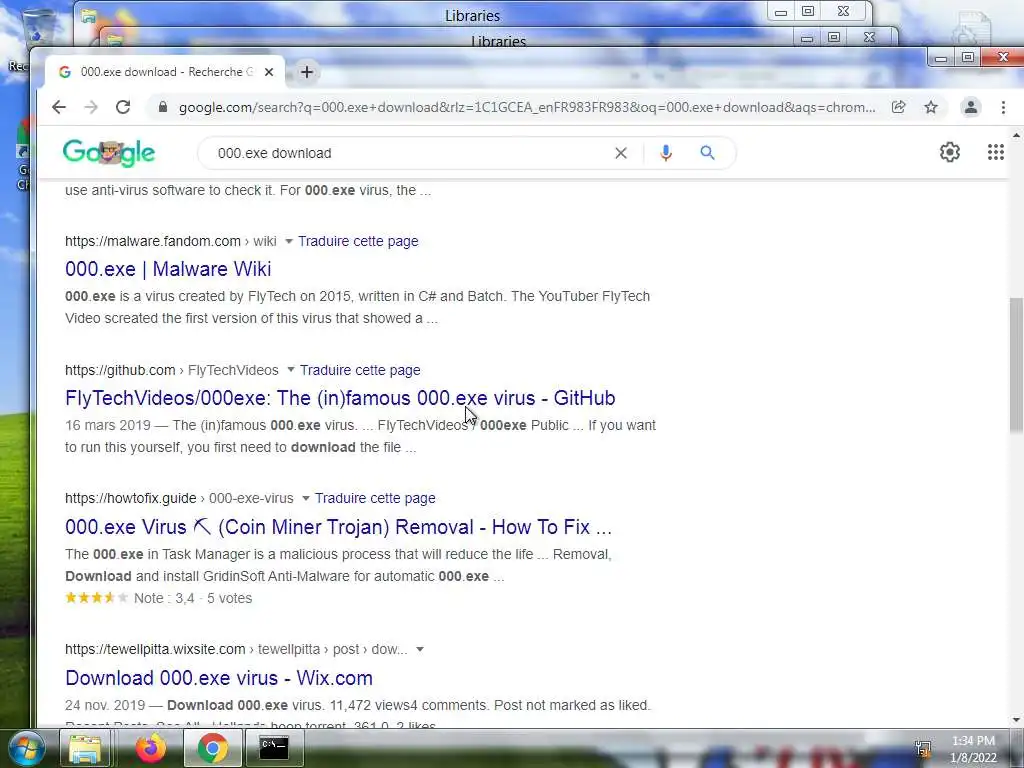View site security padlock info
The height and width of the screenshot is (768, 1024).
163,107
